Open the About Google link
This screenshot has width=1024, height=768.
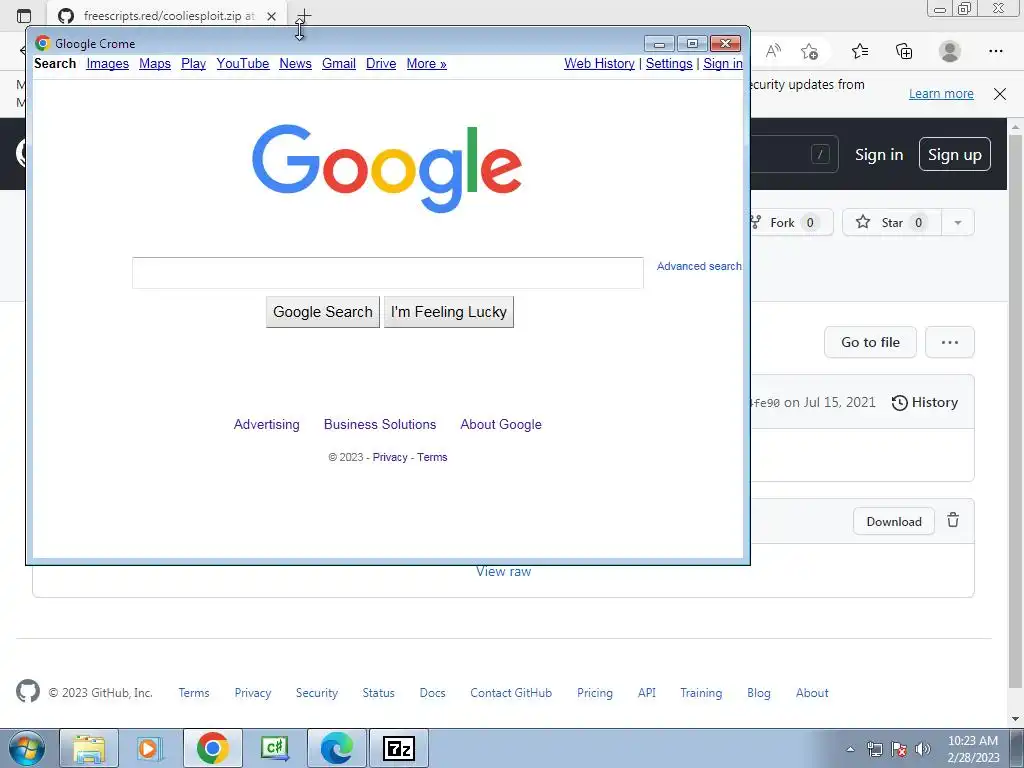pos(501,424)
